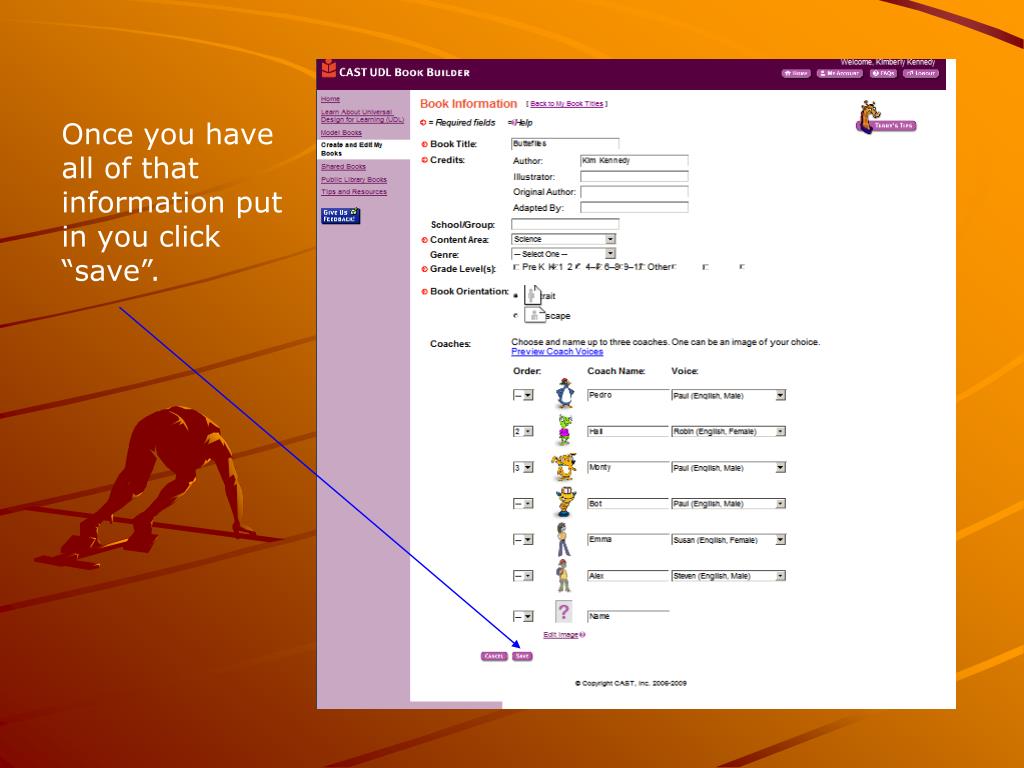Open Model Books in the sidebar
Screen dimensions: 1024x768
(x=341, y=133)
